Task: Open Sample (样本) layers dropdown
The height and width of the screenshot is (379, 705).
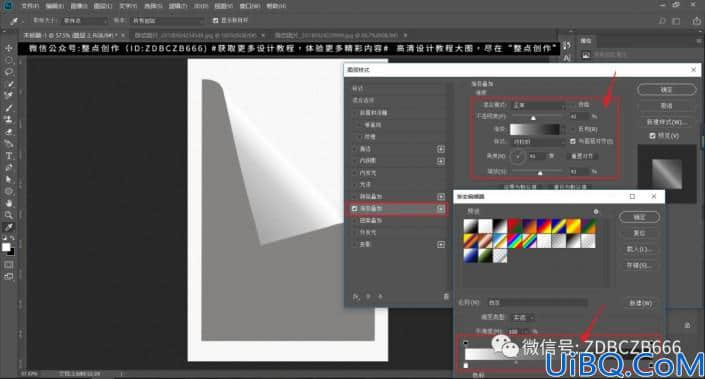Action: click(x=167, y=21)
